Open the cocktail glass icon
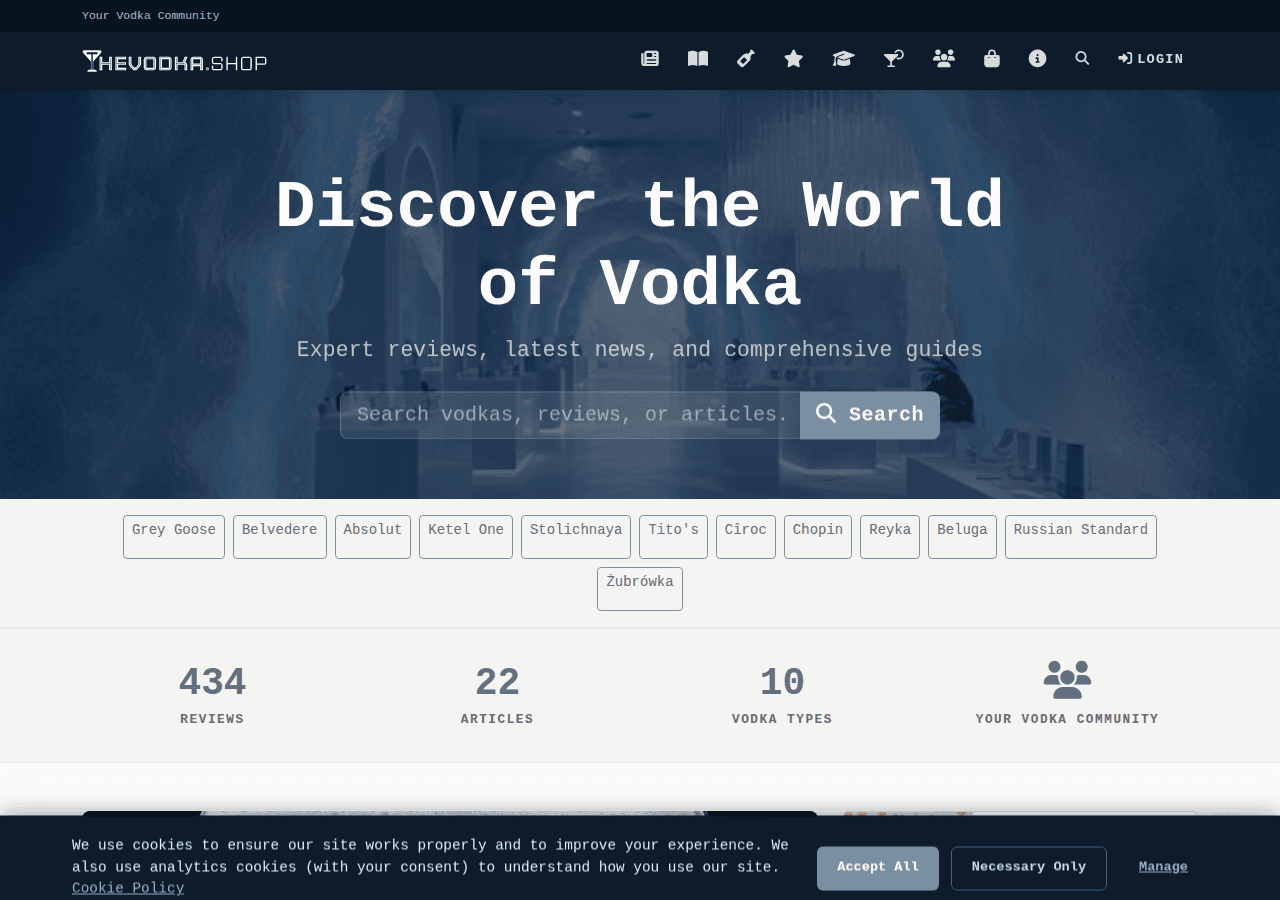Image resolution: width=1280 pixels, height=900 pixels. (893, 59)
